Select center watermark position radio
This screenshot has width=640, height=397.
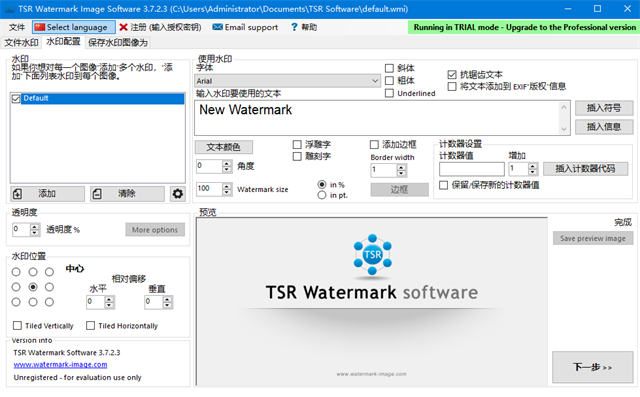[x=33, y=287]
